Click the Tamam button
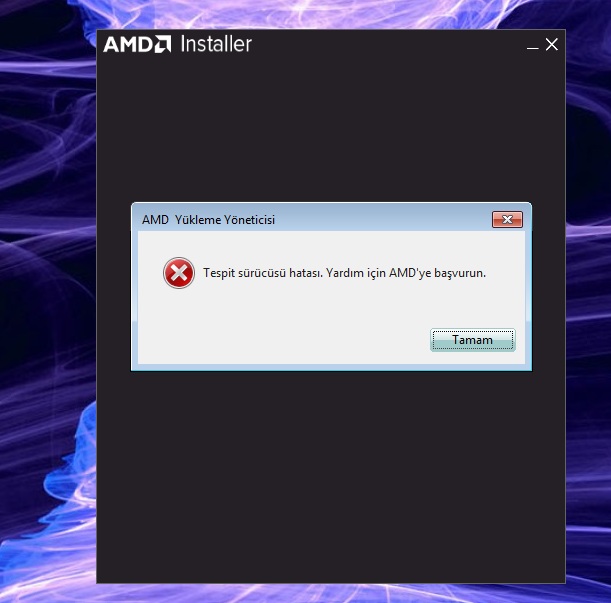Screen dimensions: 611x603 [x=473, y=340]
